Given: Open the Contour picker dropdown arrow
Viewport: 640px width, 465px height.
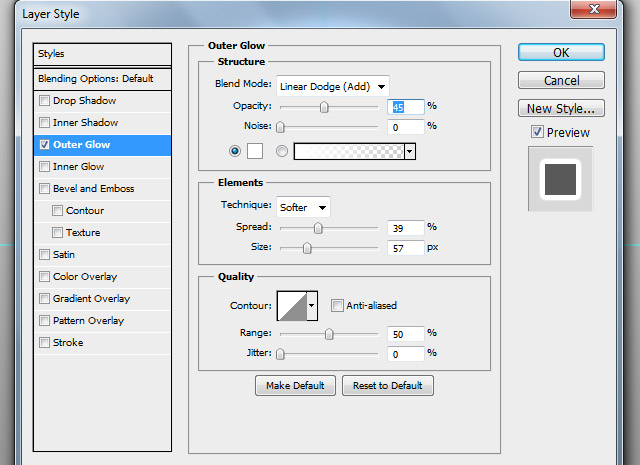Looking at the screenshot, I should pyautogui.click(x=312, y=305).
